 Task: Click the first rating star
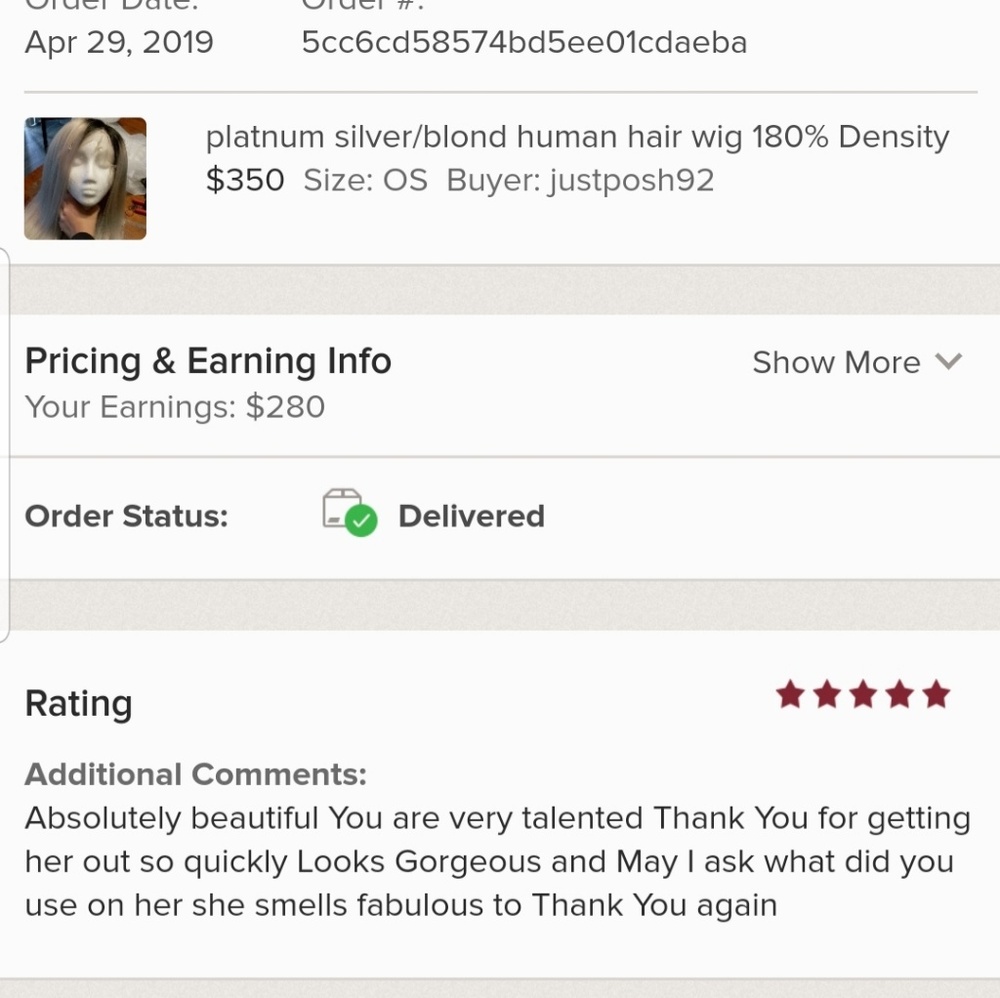(x=790, y=694)
